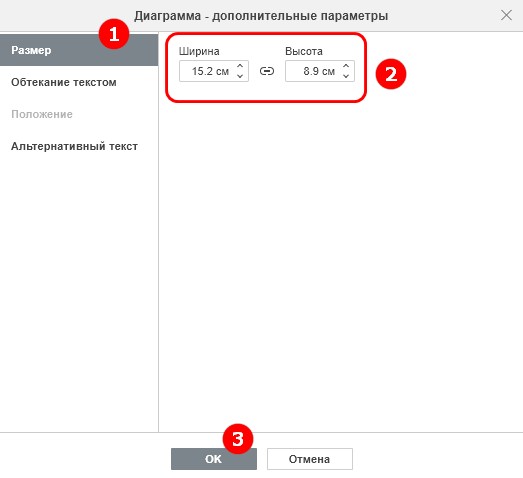Increase width with the up arrow
Image resolution: width=523 pixels, height=478 pixels.
click(240, 66)
